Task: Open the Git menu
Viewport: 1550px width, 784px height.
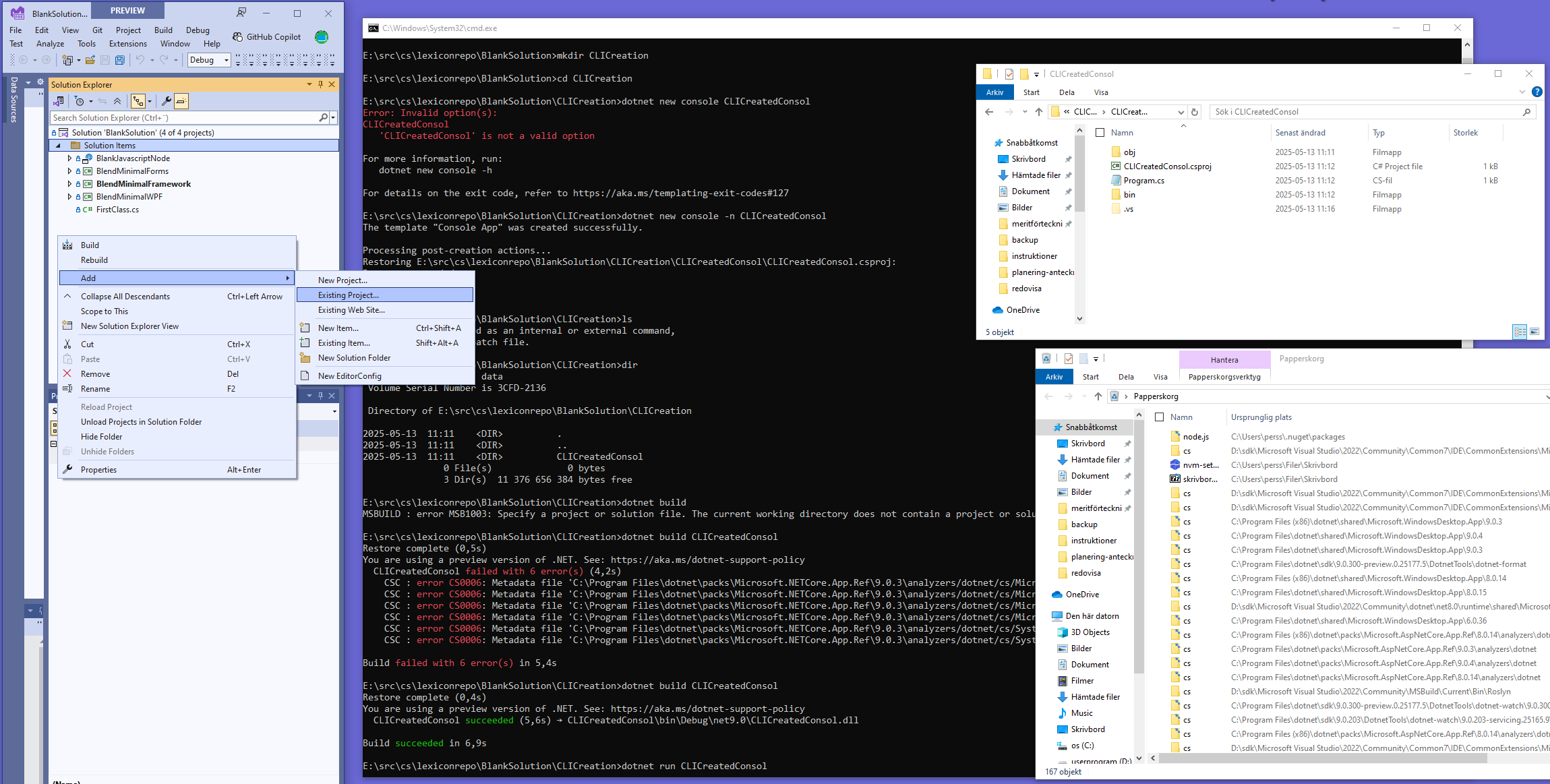Action: (97, 30)
